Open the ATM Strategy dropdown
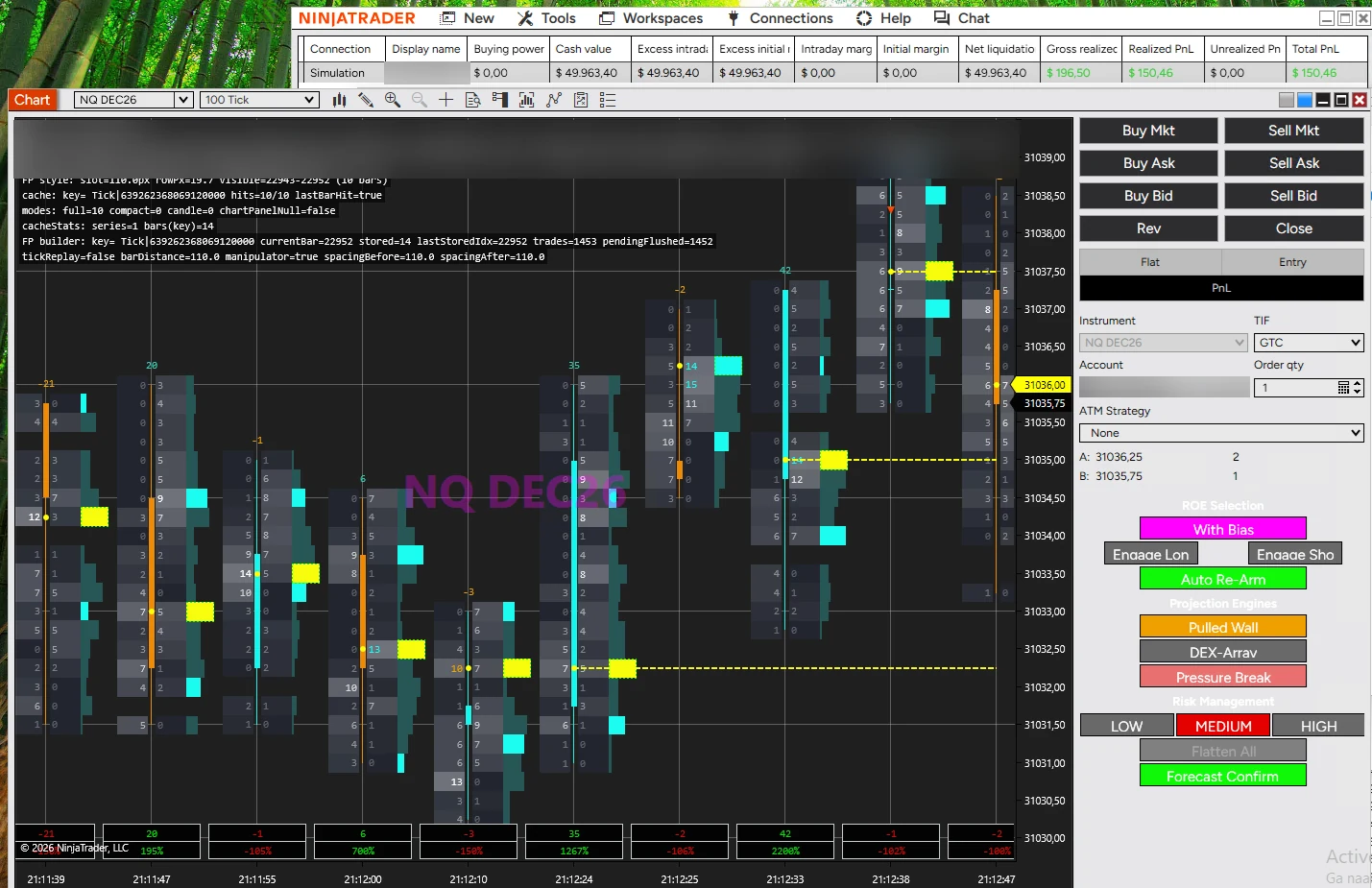 (1221, 433)
